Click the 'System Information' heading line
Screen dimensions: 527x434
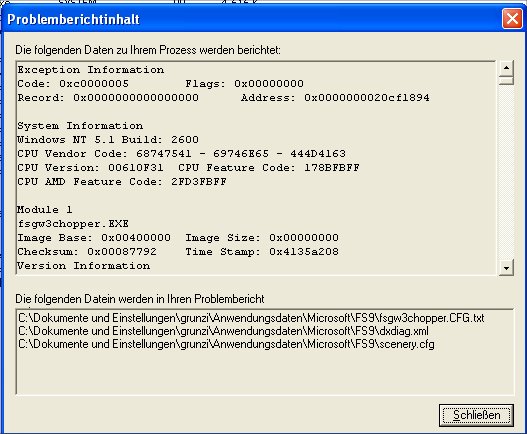(80, 126)
